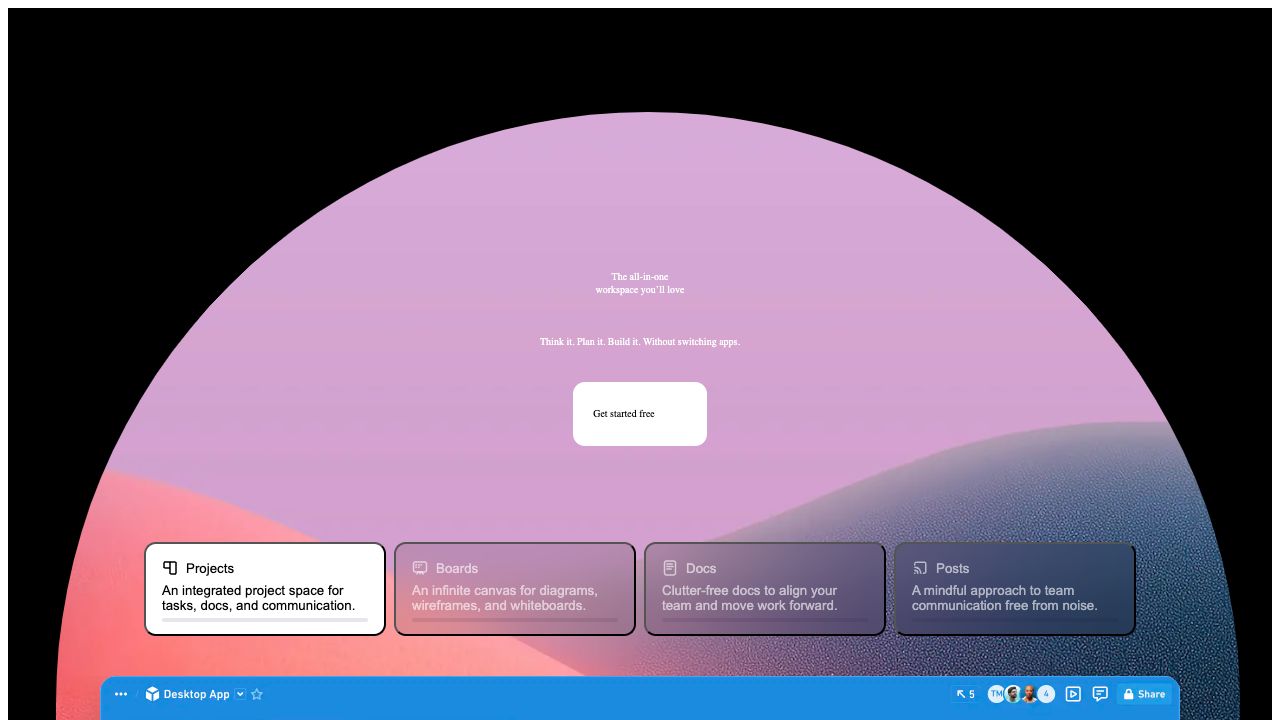Click the TM collaborator avatar
The width and height of the screenshot is (1280, 720).
click(996, 694)
